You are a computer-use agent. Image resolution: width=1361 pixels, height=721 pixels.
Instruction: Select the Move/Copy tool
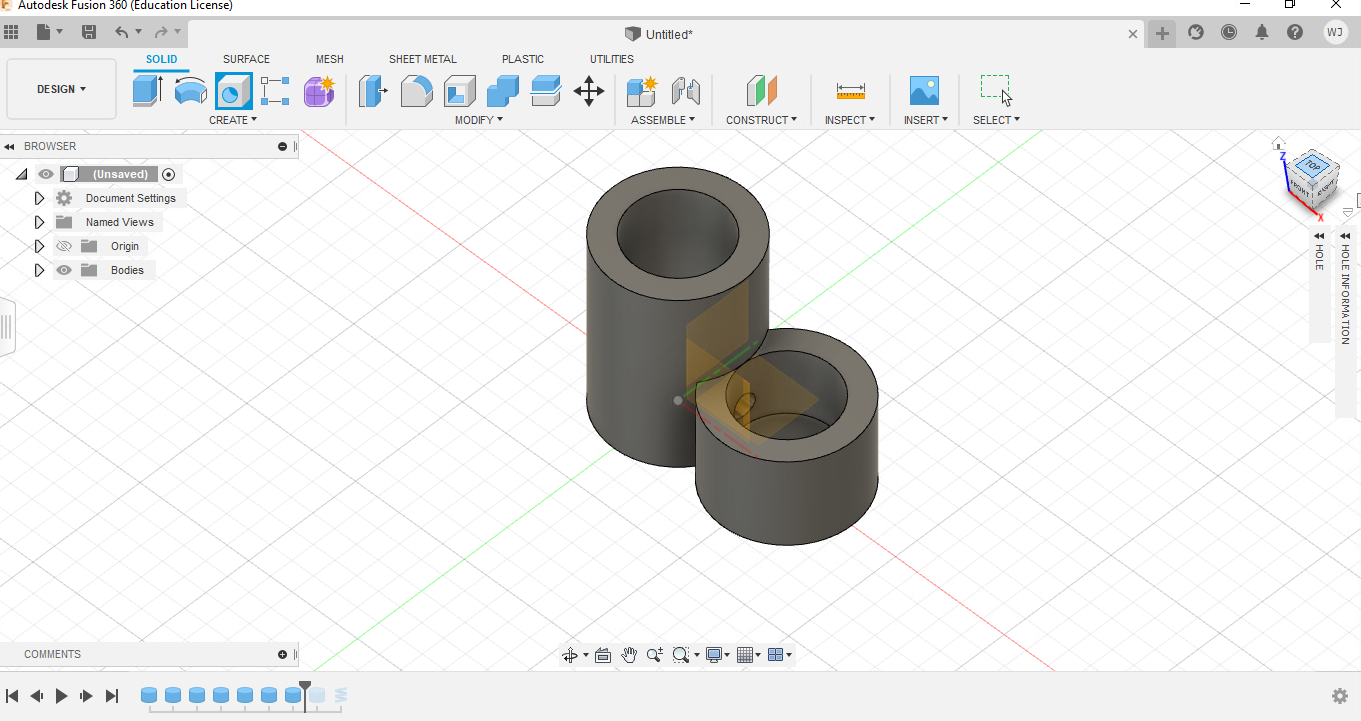589,90
